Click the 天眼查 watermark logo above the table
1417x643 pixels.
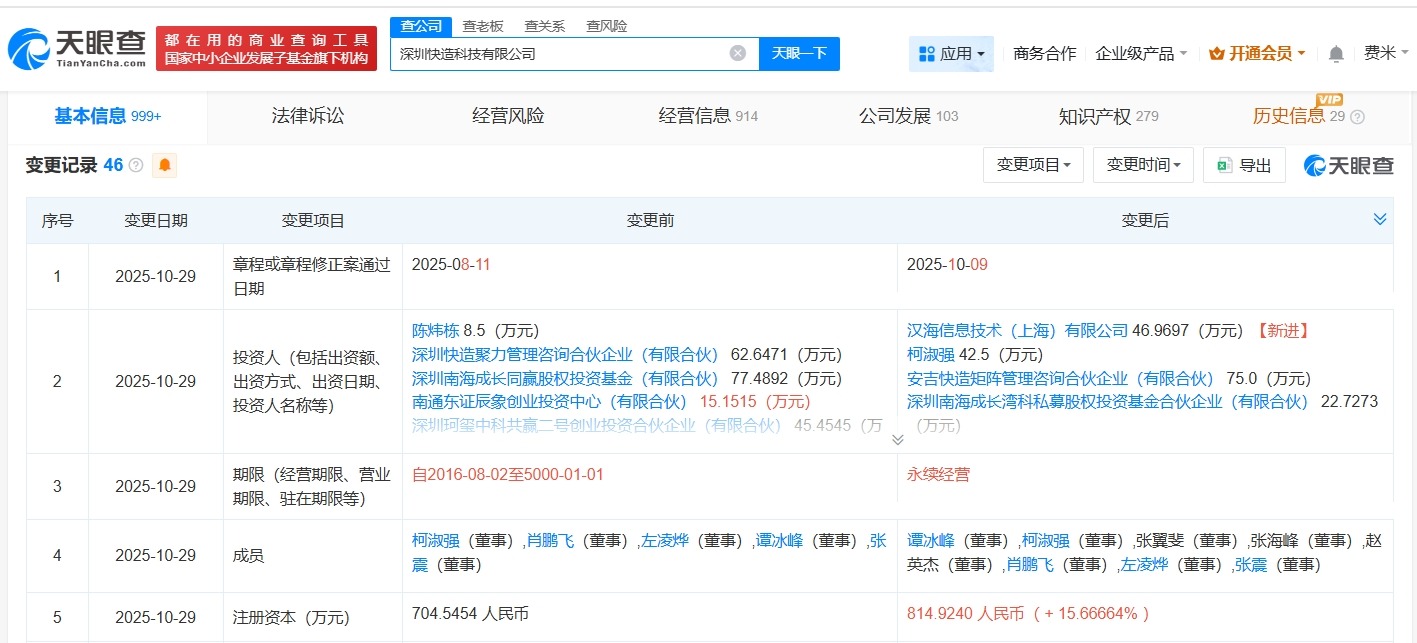coord(1347,164)
